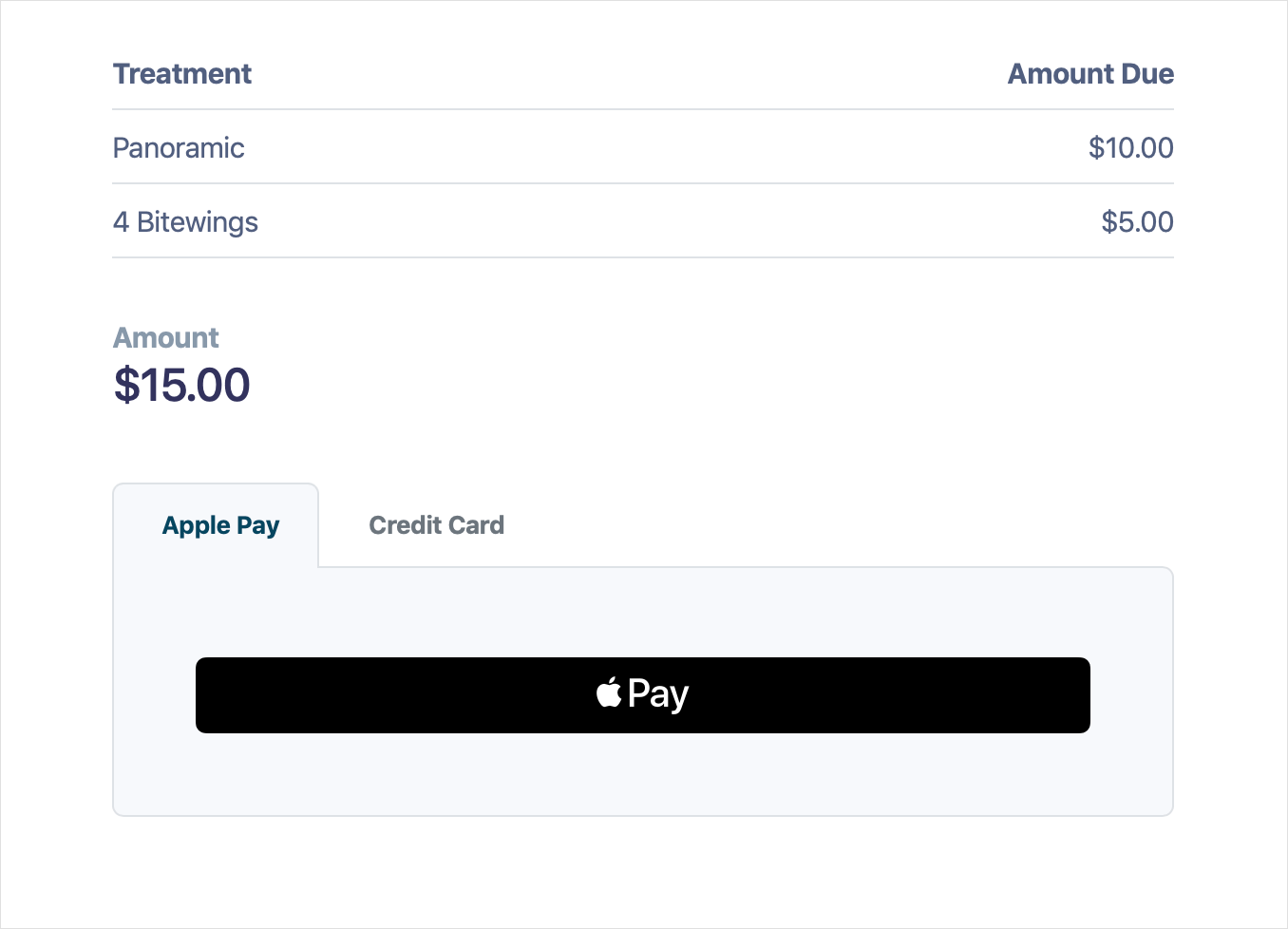The width and height of the screenshot is (1288, 929).
Task: Click the $15.00 total amount
Action: click(181, 386)
